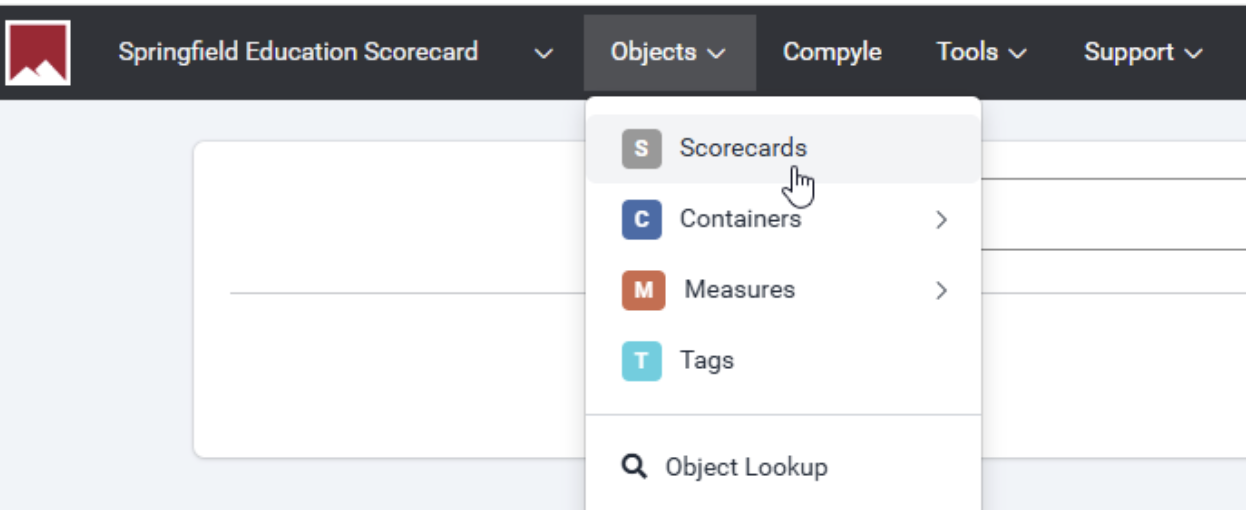
Task: Open Object Lookup from the menu
Action: tap(746, 467)
